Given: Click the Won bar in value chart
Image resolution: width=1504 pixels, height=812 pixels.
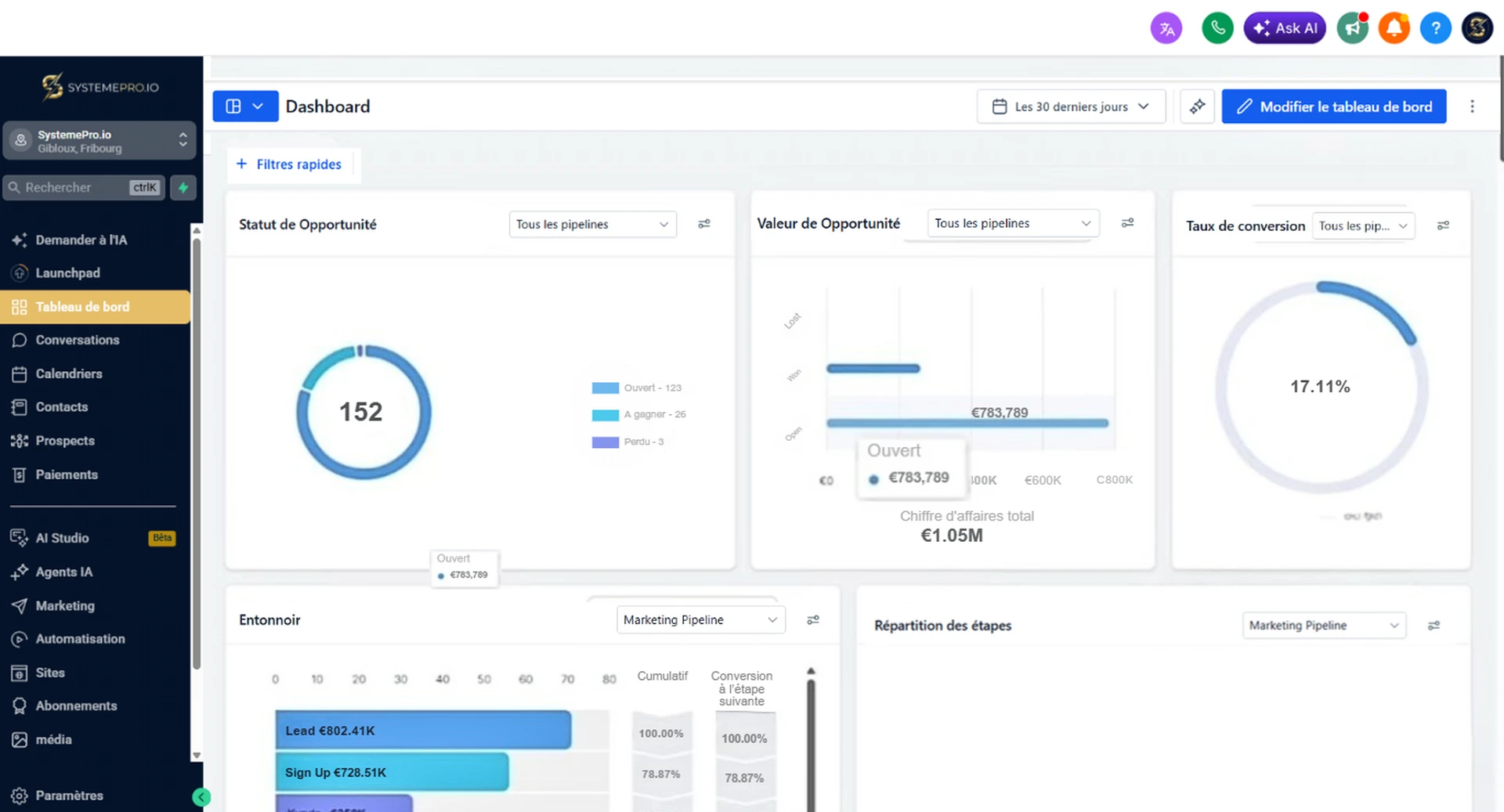Looking at the screenshot, I should pyautogui.click(x=873, y=368).
